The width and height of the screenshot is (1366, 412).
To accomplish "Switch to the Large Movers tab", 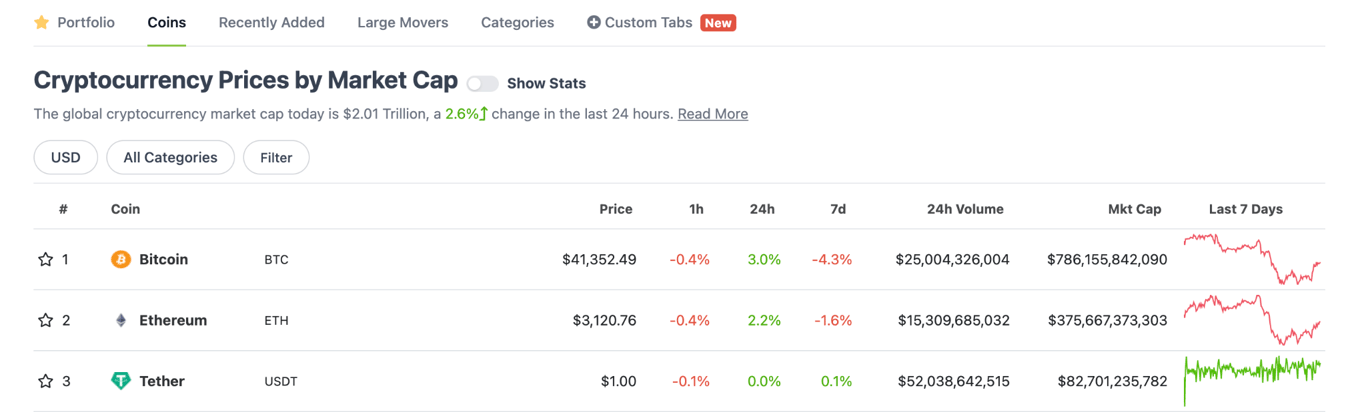I will click(x=403, y=22).
